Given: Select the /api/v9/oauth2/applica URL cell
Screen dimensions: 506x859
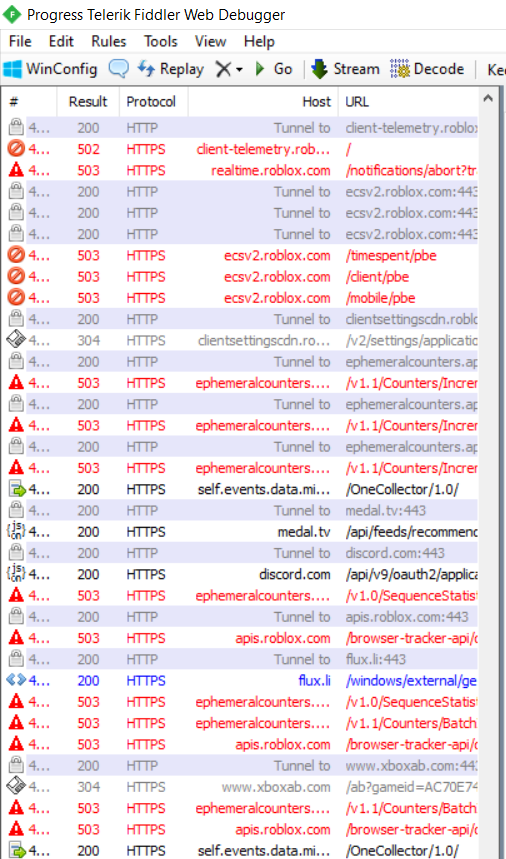Looking at the screenshot, I should pyautogui.click(x=411, y=574).
